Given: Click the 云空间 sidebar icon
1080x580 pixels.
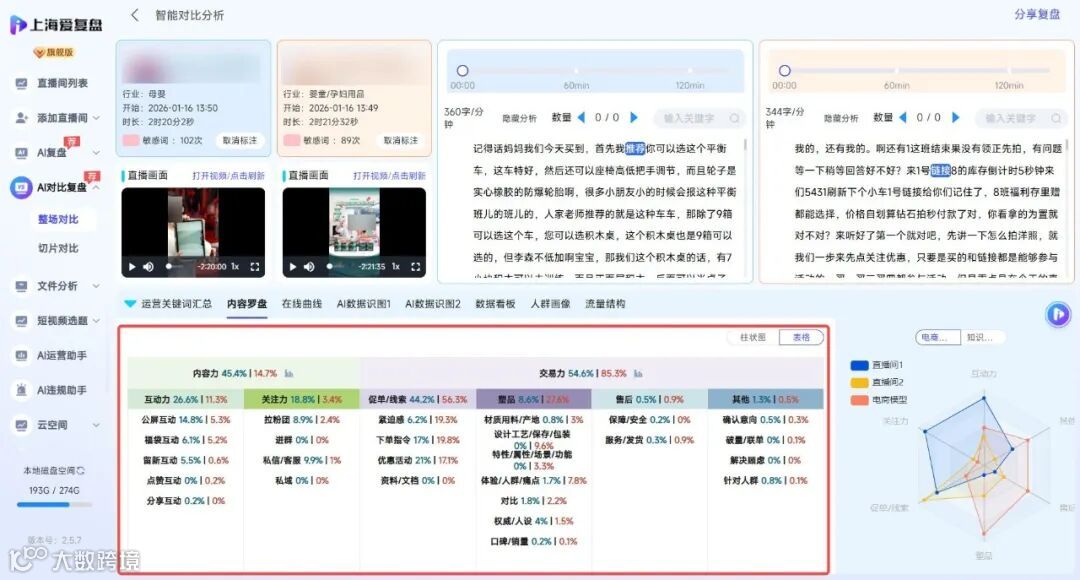Looking at the screenshot, I should coord(21,425).
